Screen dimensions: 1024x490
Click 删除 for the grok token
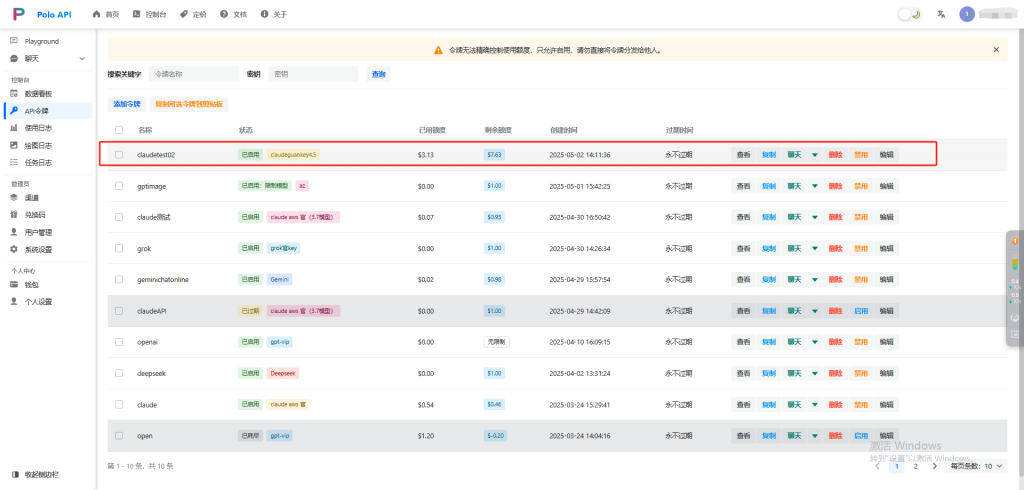click(x=835, y=248)
